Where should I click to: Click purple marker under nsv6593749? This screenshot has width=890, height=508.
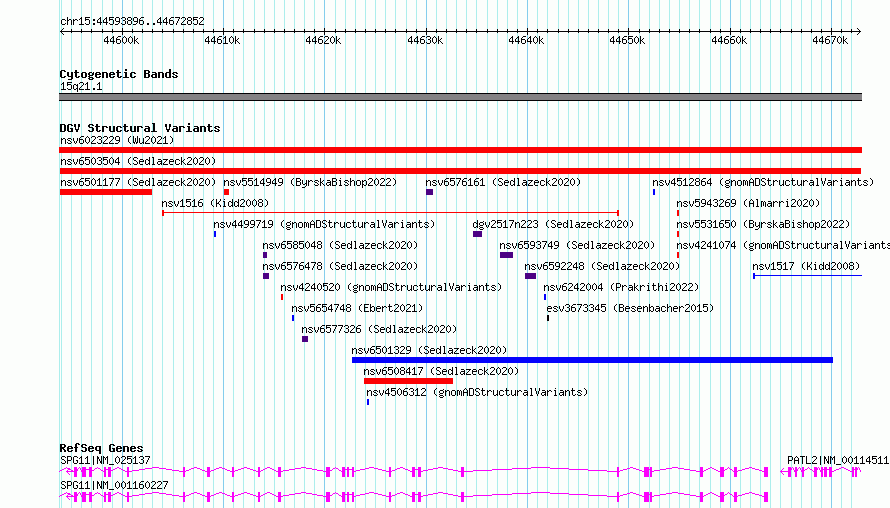coord(506,255)
